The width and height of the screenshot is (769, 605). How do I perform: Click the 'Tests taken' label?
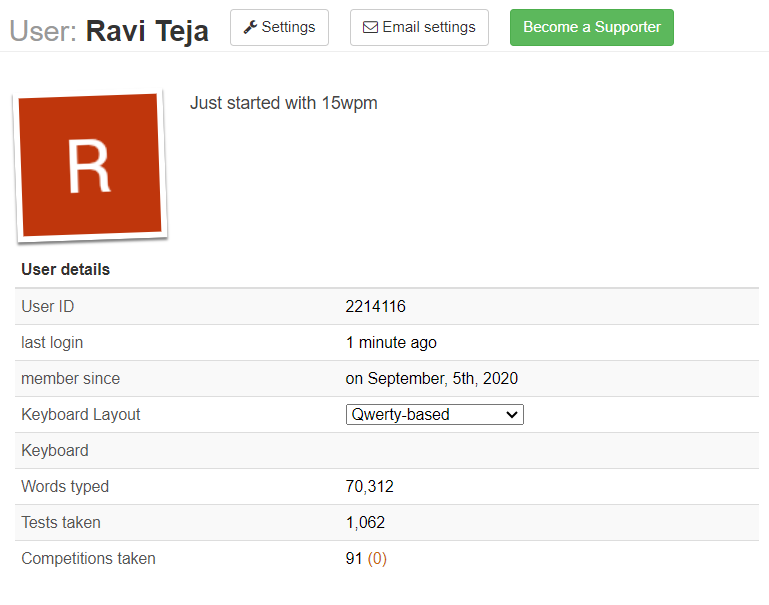(61, 523)
